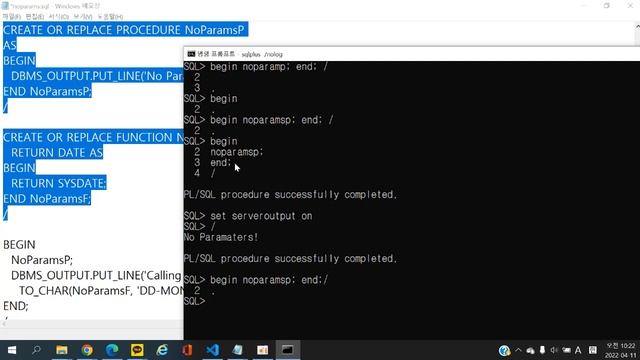
Task: Click 'RETURN SYSDATE;' line in Notepad
Action: coord(58,183)
